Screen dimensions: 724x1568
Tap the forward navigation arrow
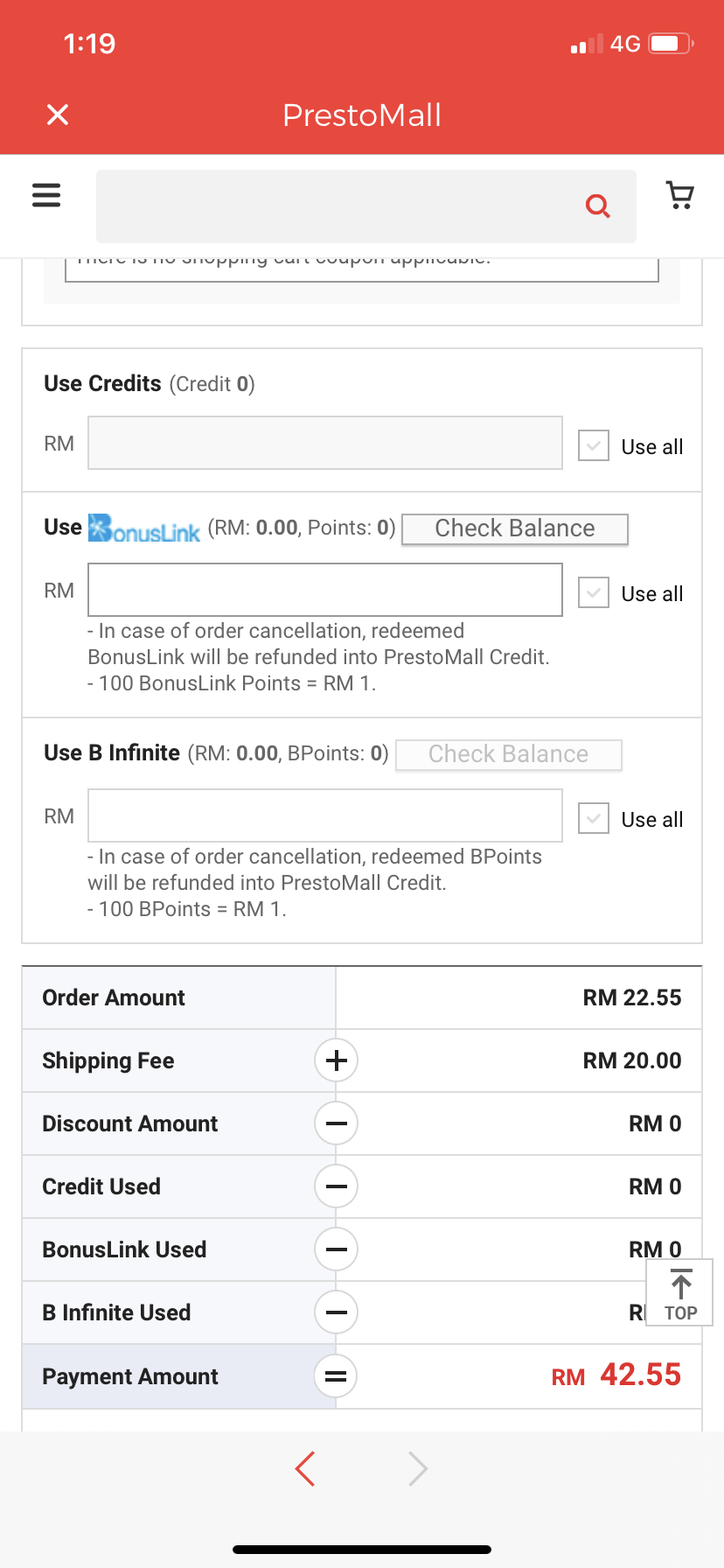tap(418, 1468)
